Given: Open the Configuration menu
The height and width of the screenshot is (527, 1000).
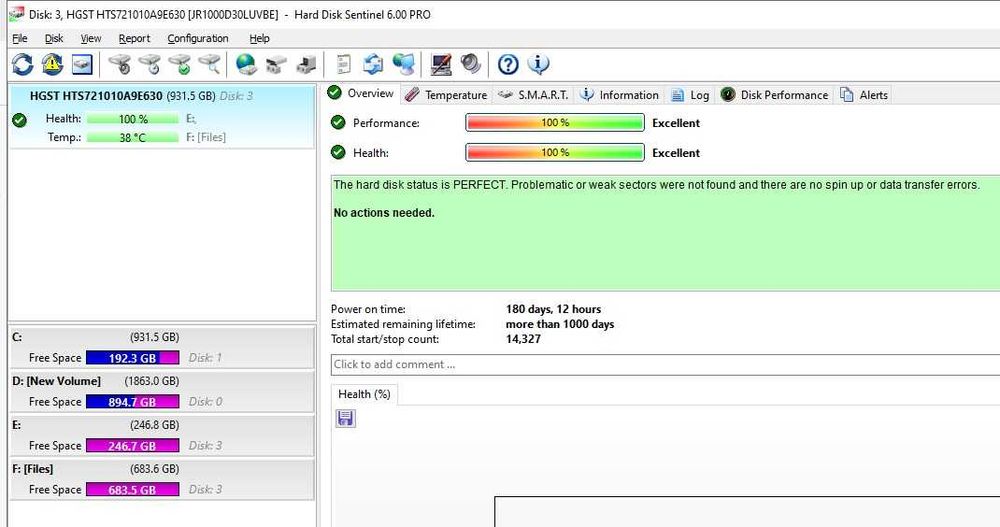Looking at the screenshot, I should click(x=198, y=38).
